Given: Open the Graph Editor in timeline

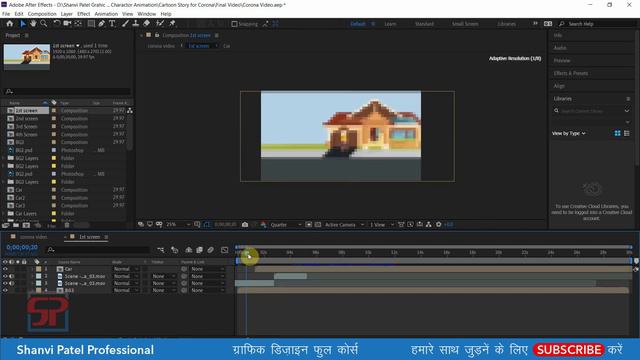Looking at the screenshot, I should click(x=224, y=250).
